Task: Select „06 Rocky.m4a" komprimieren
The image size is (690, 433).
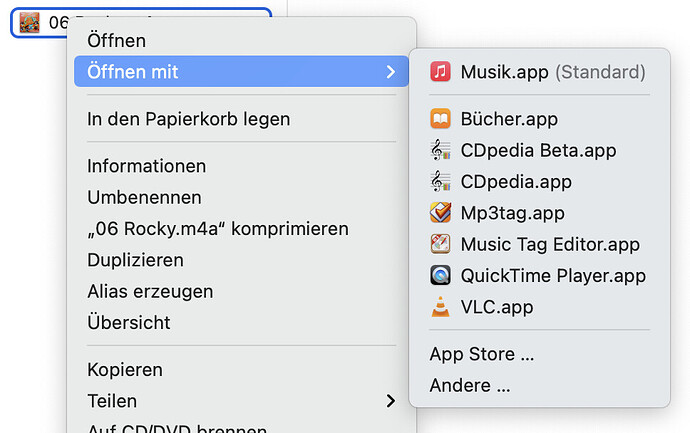Action: click(x=218, y=229)
